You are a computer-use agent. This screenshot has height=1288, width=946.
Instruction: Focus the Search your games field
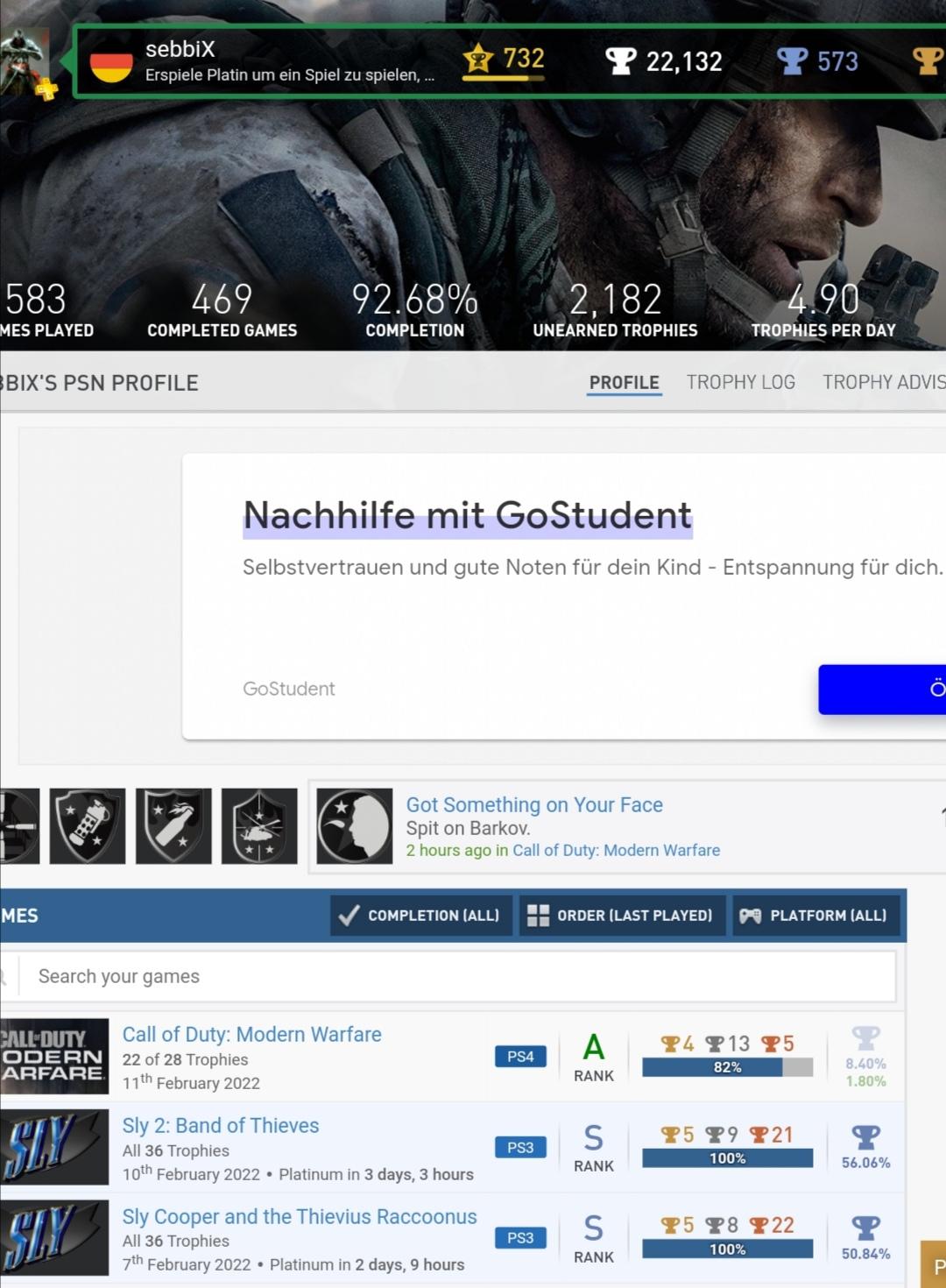point(457,976)
